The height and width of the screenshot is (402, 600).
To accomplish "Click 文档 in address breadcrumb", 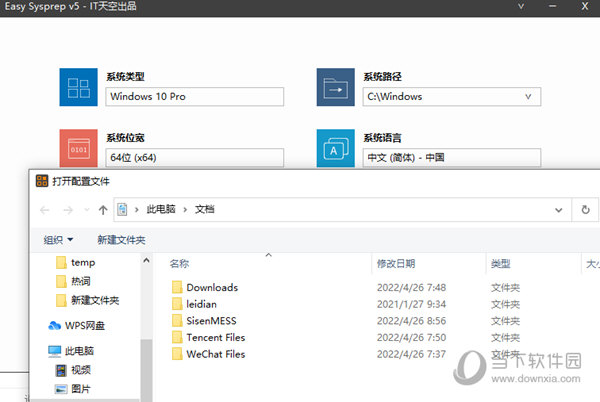I will point(204,209).
